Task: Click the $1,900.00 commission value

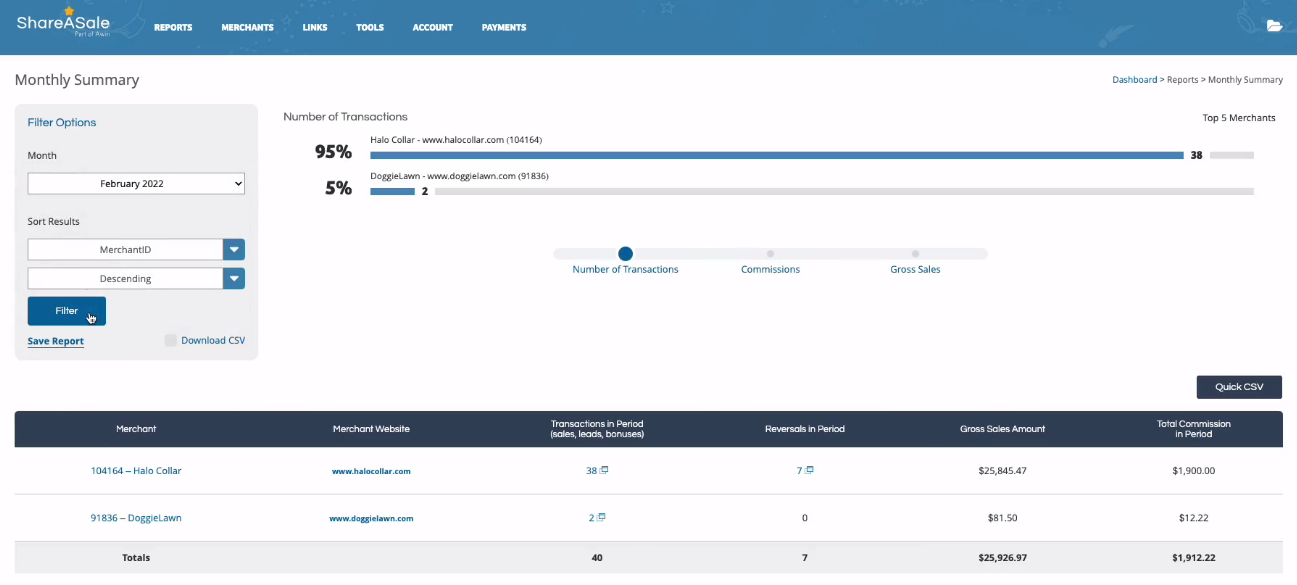Action: 1194,471
